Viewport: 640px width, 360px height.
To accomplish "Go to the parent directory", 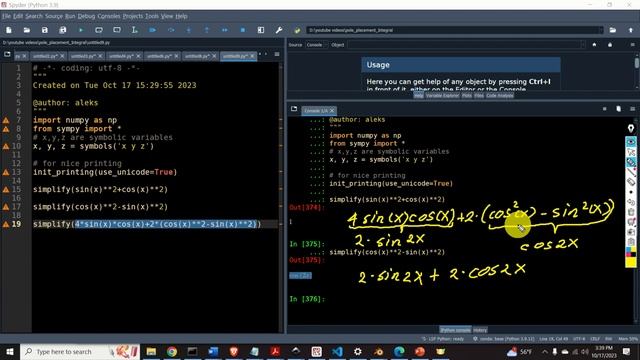I will pos(631,30).
